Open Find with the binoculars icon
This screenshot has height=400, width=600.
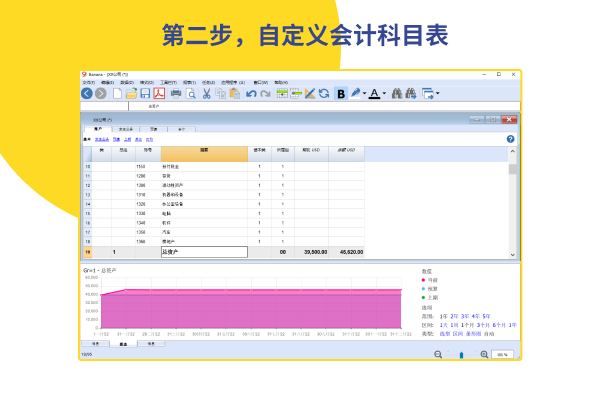click(397, 93)
